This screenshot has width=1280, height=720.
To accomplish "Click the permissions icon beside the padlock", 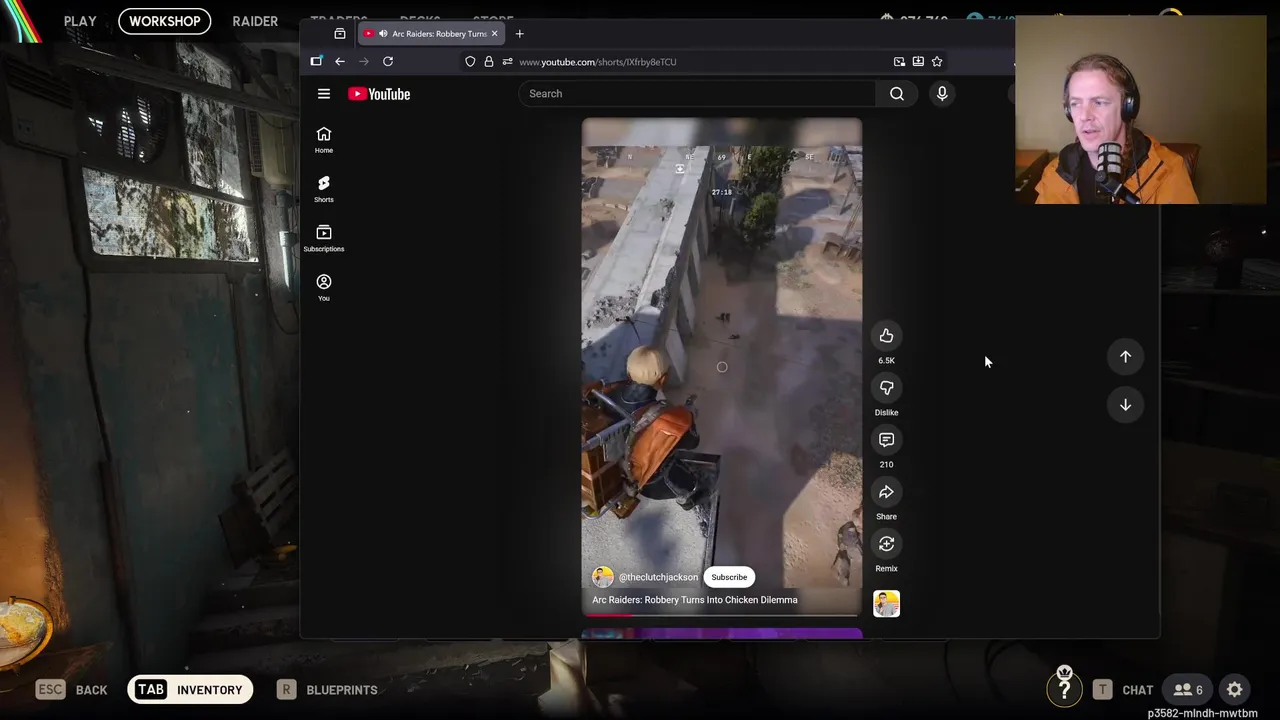I will 507,62.
